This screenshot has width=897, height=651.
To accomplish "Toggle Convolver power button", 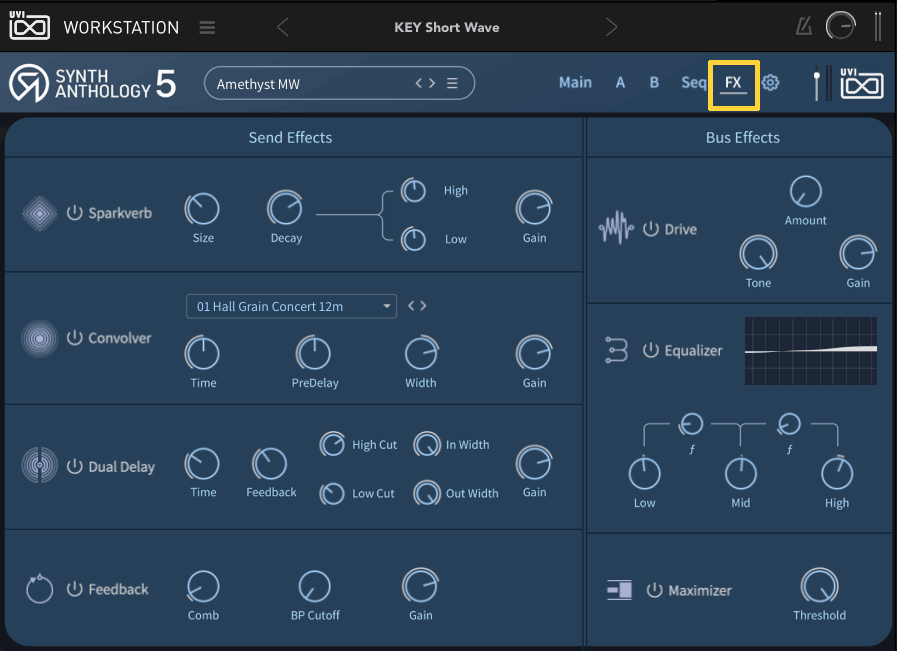I will (x=74, y=338).
